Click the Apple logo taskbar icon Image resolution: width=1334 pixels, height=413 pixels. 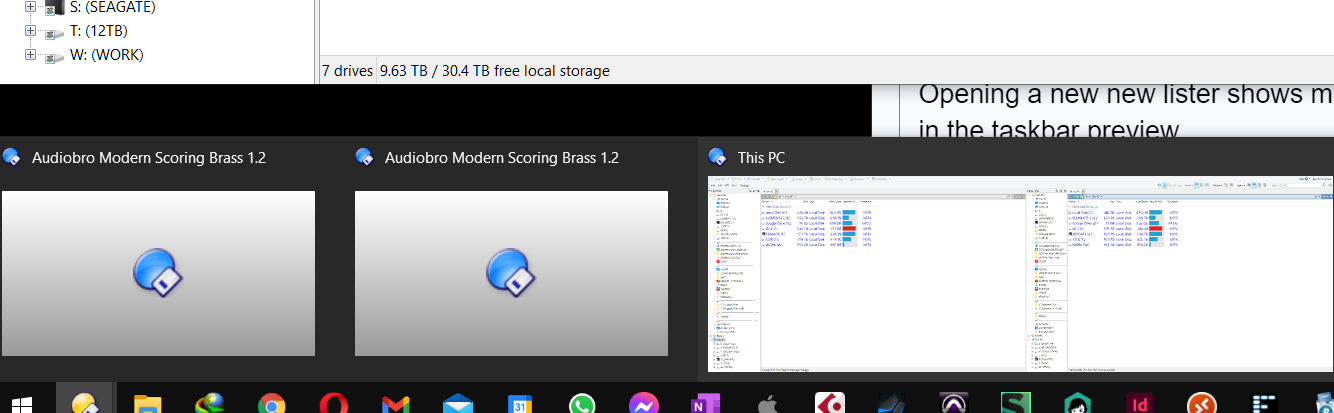coord(768,404)
